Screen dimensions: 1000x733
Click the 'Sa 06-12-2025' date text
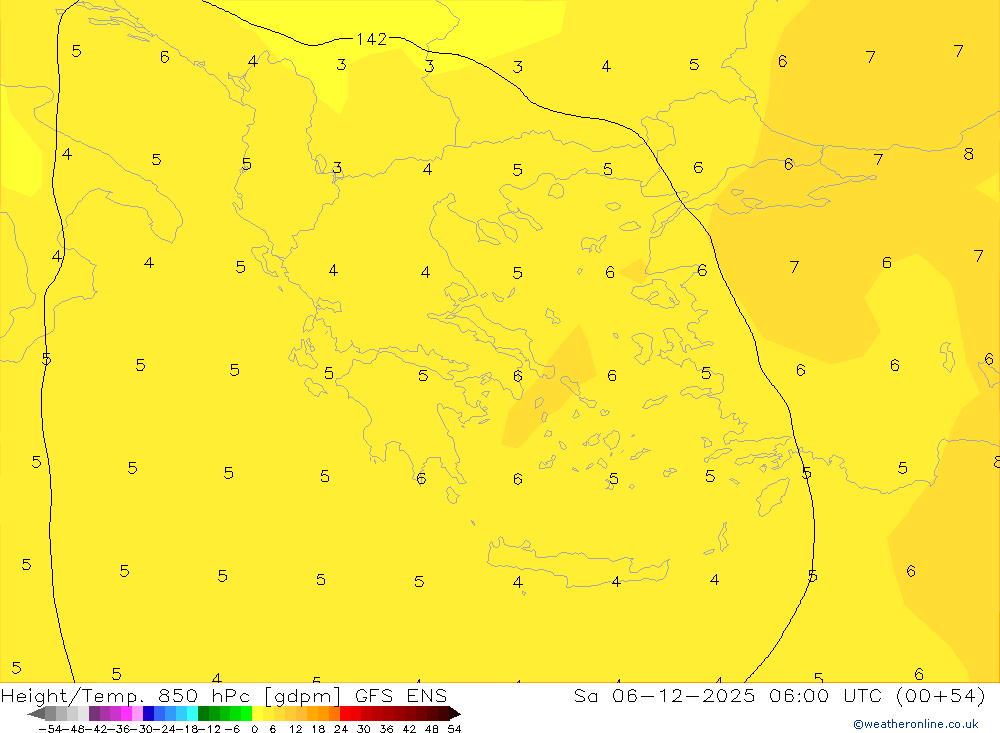pos(664,695)
